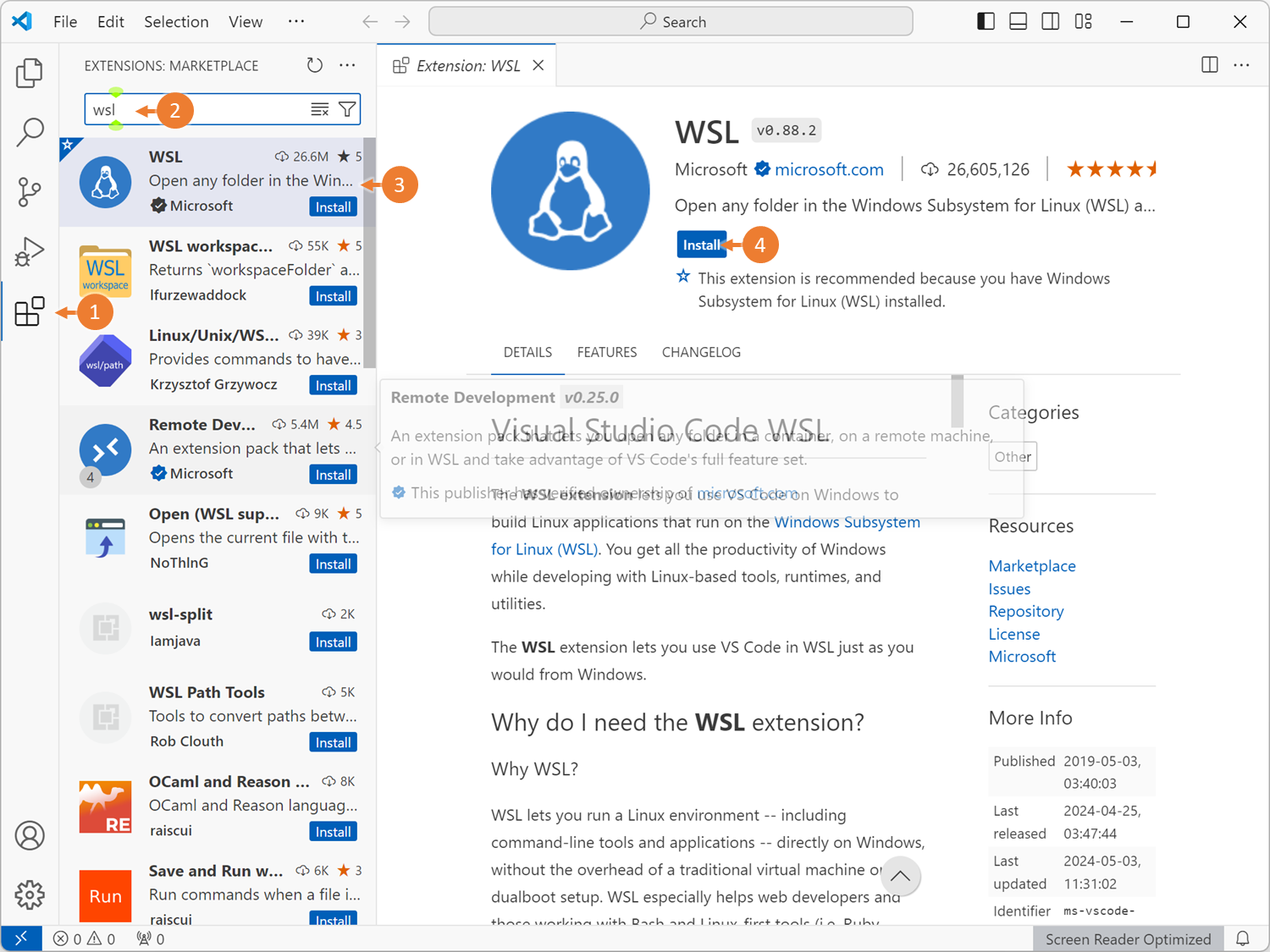1270x952 pixels.
Task: Open the Repository resource link
Action: [1026, 611]
